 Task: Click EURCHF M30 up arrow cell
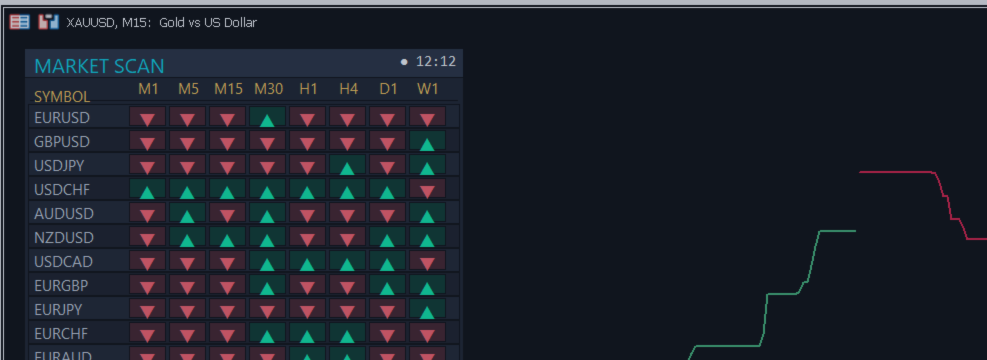pos(268,332)
